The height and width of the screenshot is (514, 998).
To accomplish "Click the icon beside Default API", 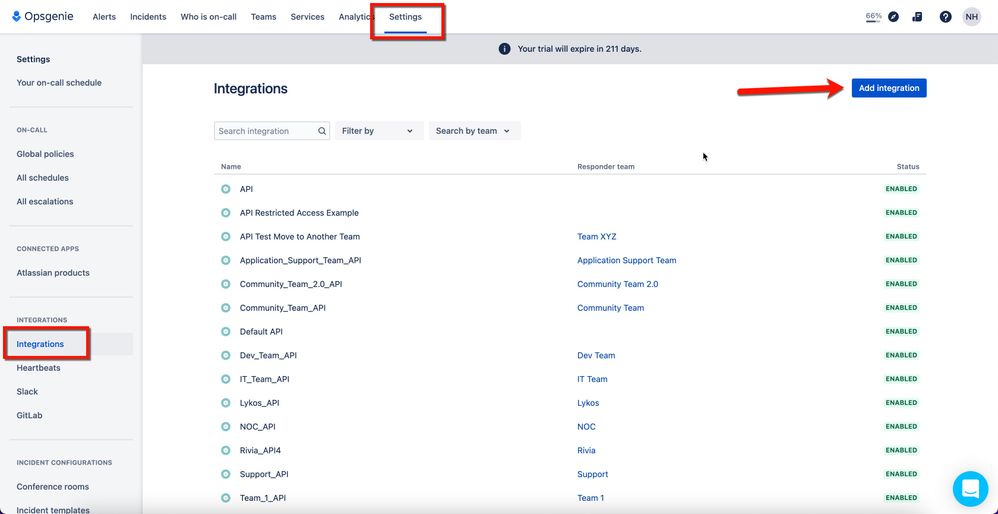I will 225,331.
